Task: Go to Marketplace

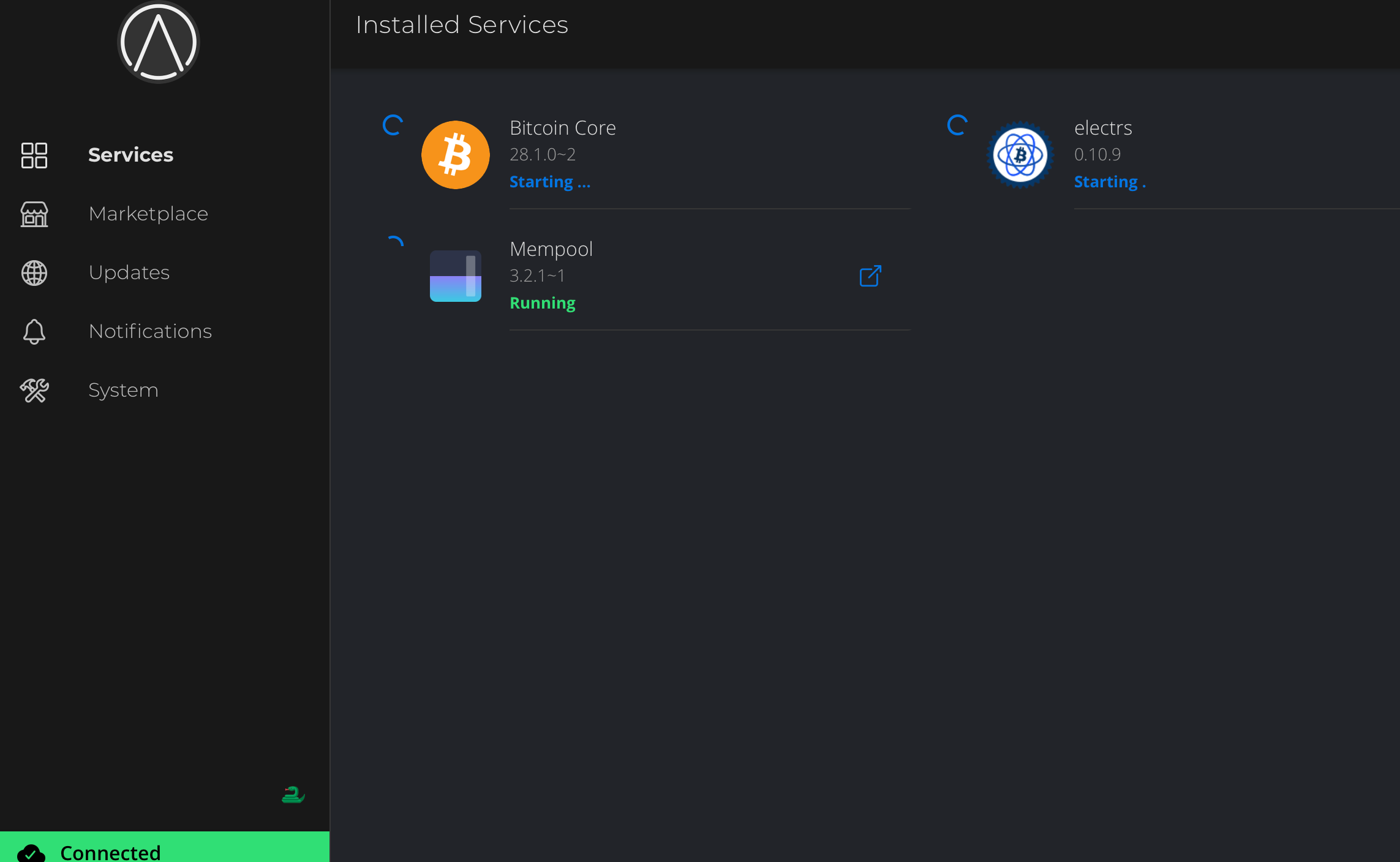Action: pos(148,214)
